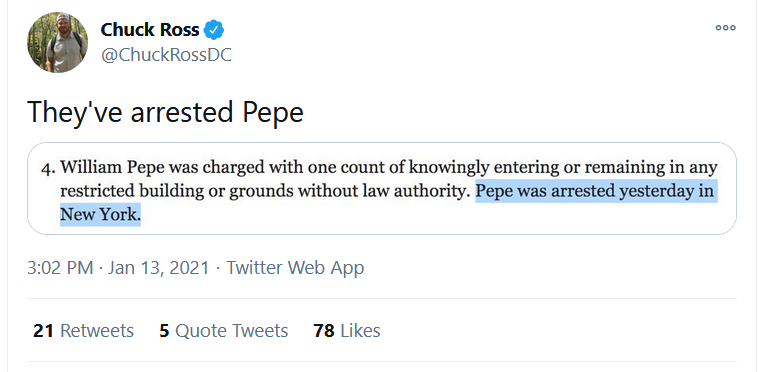Screen dimensions: 769x372
Task: Click the list number "4." in the image
Action: pyautogui.click(x=48, y=169)
